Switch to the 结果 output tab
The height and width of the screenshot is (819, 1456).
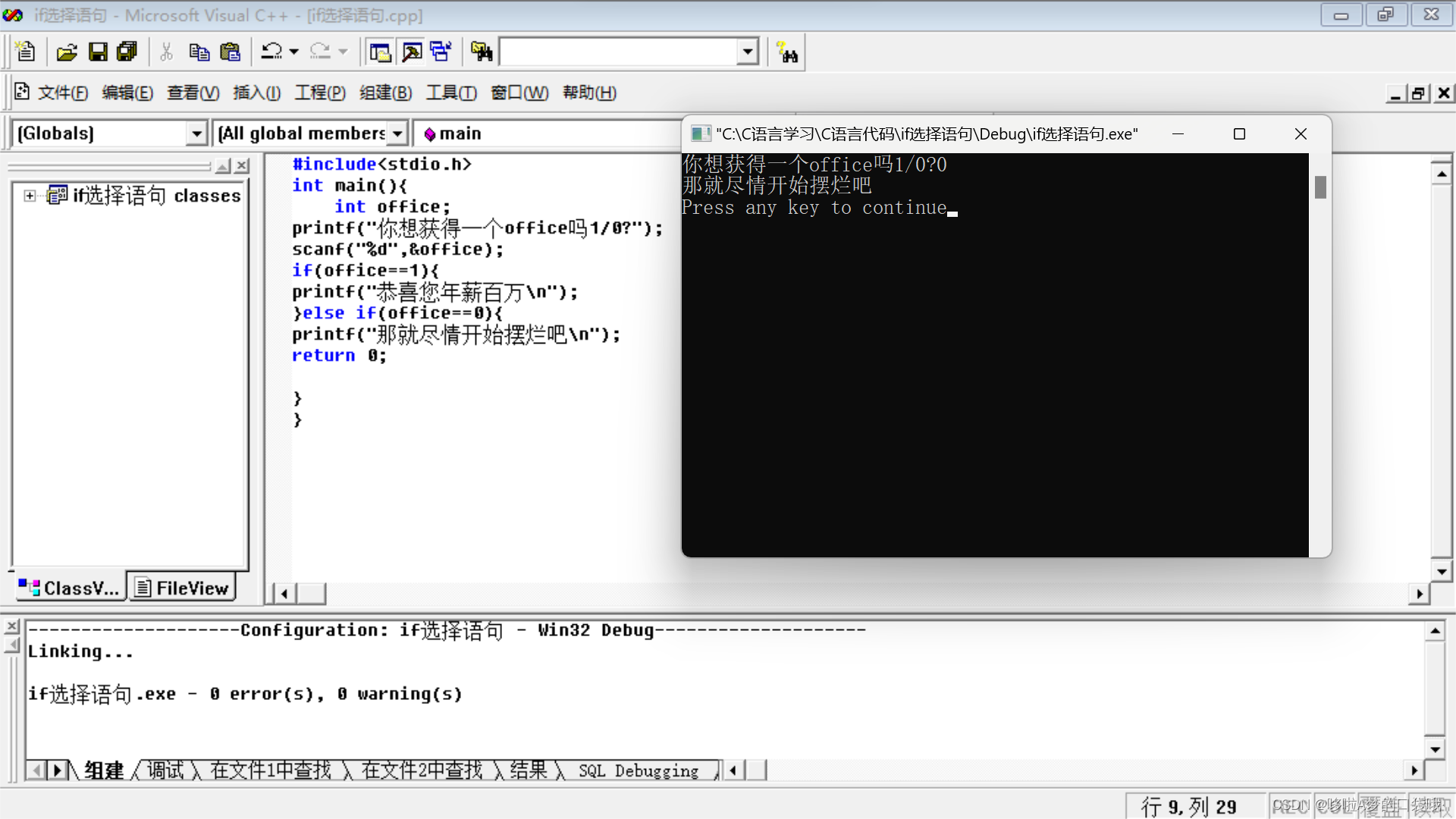(529, 770)
